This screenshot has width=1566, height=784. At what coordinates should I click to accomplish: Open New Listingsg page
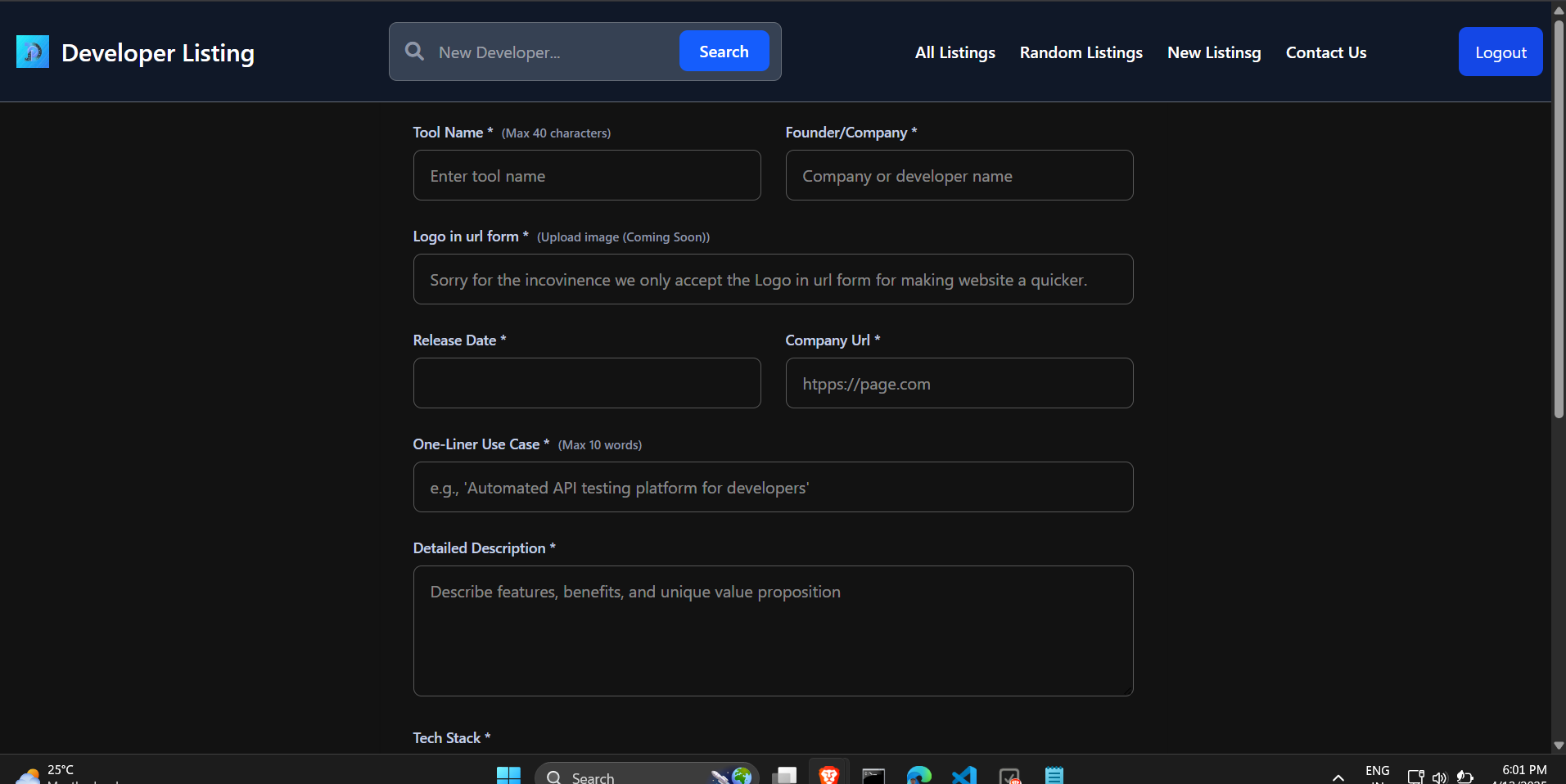pyautogui.click(x=1213, y=52)
